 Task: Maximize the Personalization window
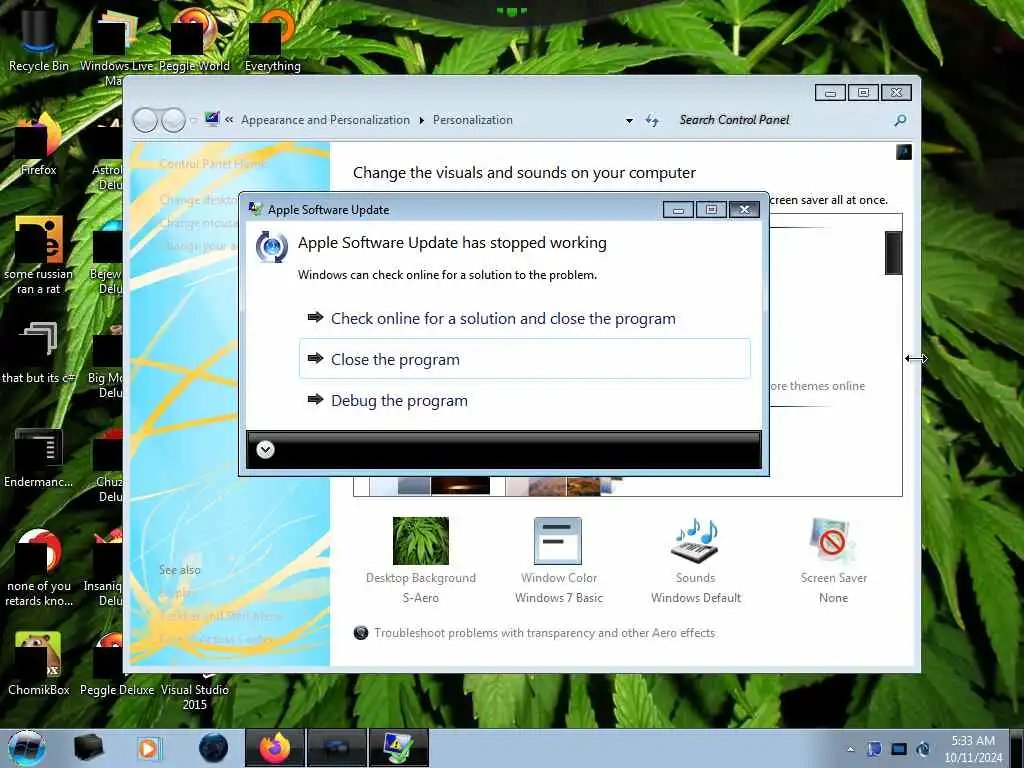click(x=863, y=93)
